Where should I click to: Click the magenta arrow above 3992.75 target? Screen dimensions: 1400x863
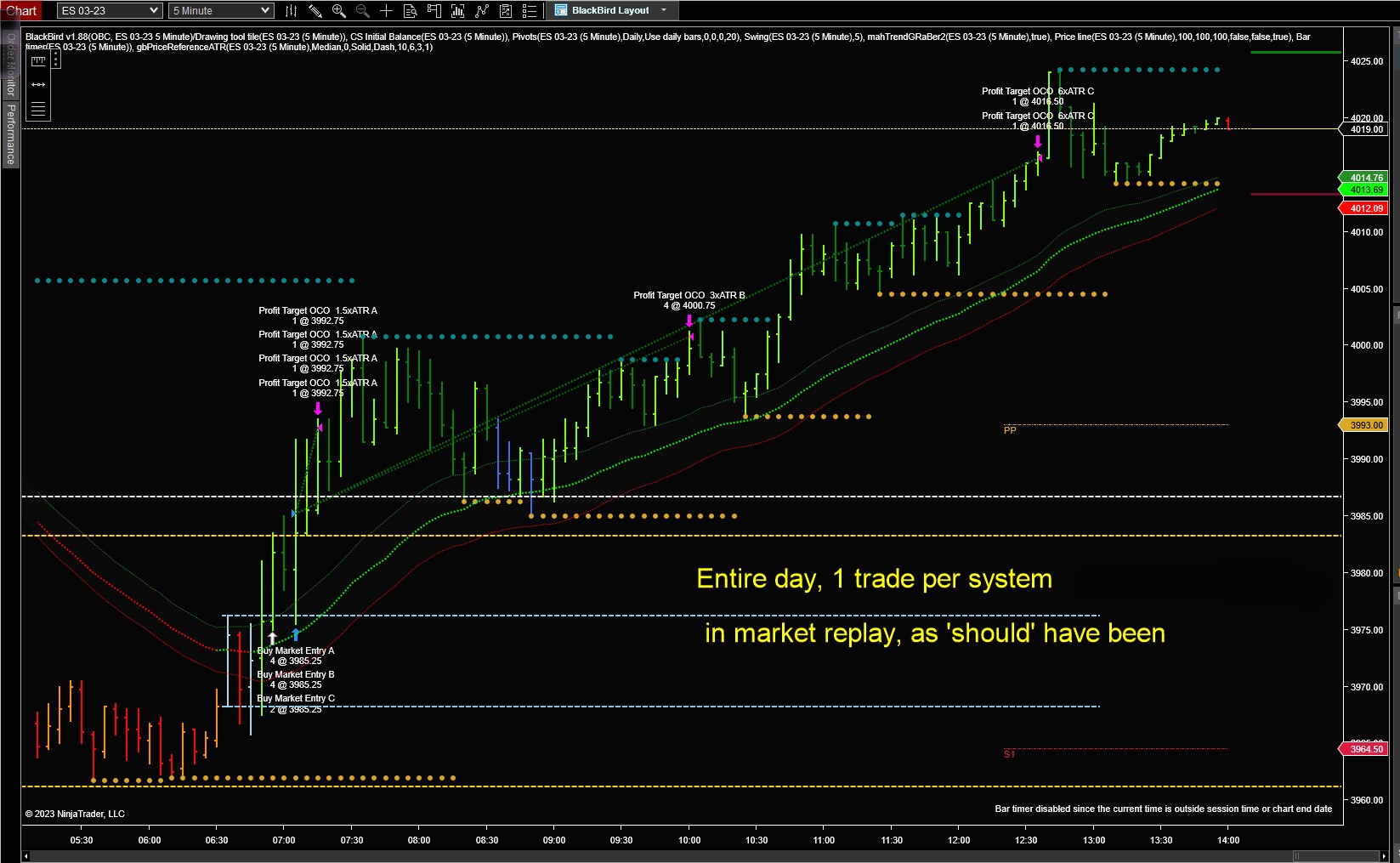tap(318, 409)
